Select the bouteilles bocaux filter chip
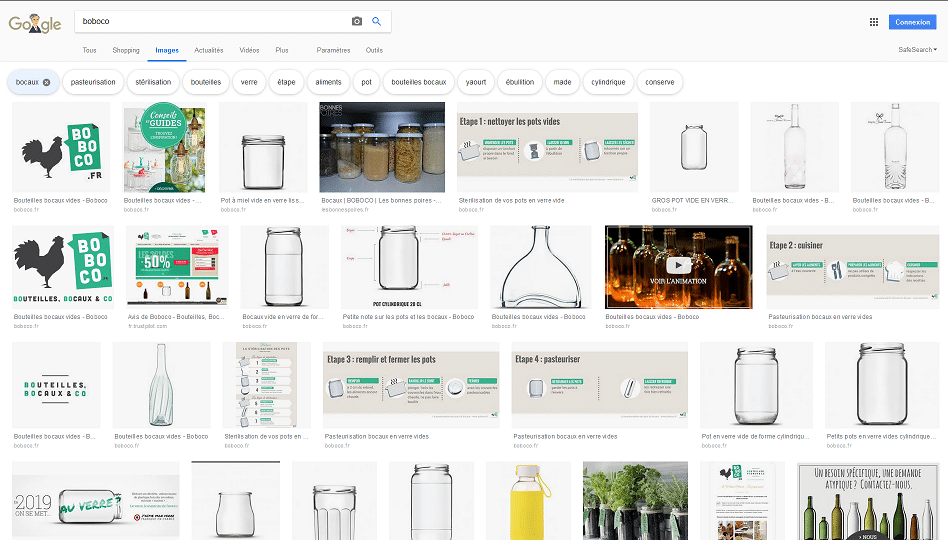The image size is (948, 540). pos(418,82)
